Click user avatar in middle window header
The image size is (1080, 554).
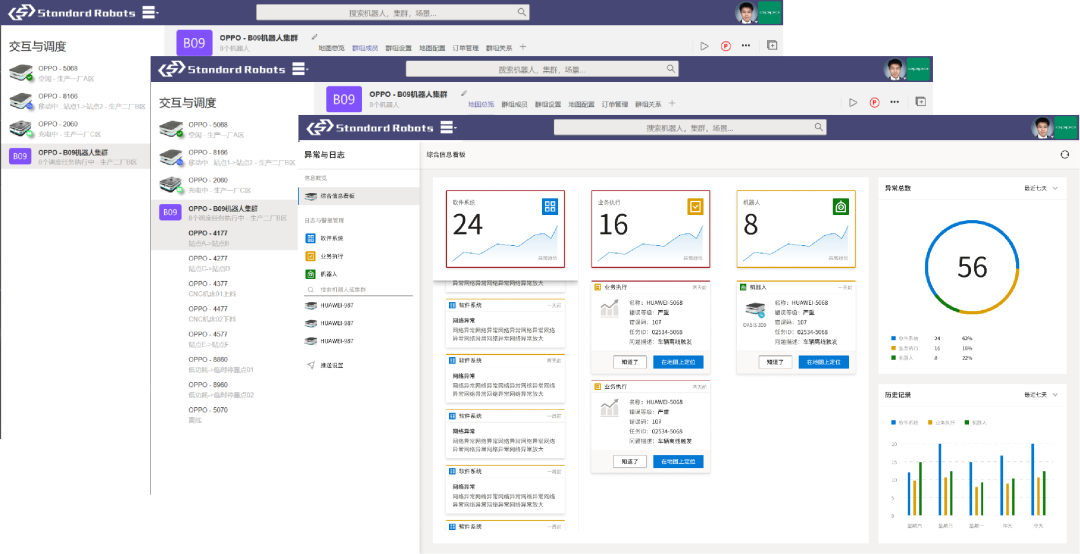coord(894,70)
